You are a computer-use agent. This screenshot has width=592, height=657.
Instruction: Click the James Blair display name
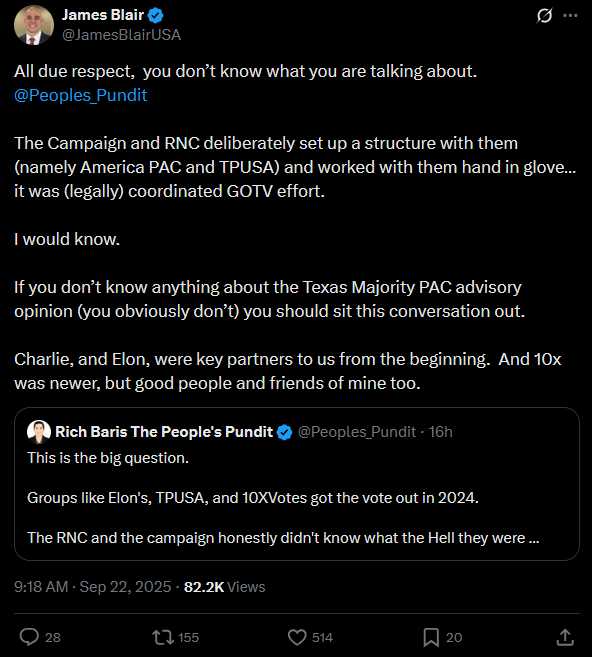pos(103,15)
